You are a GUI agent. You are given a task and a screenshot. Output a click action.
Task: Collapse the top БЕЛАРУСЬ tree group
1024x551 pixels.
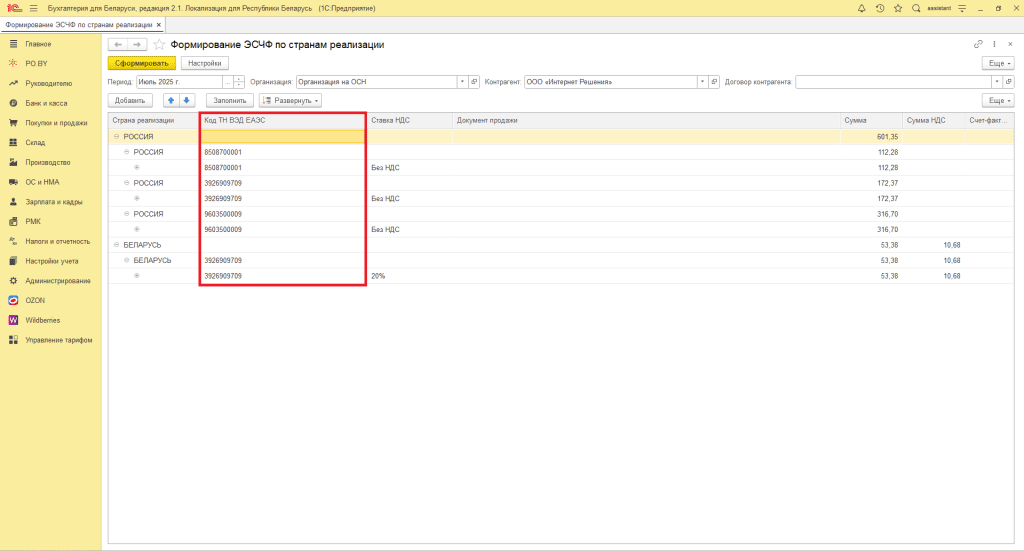tap(117, 244)
